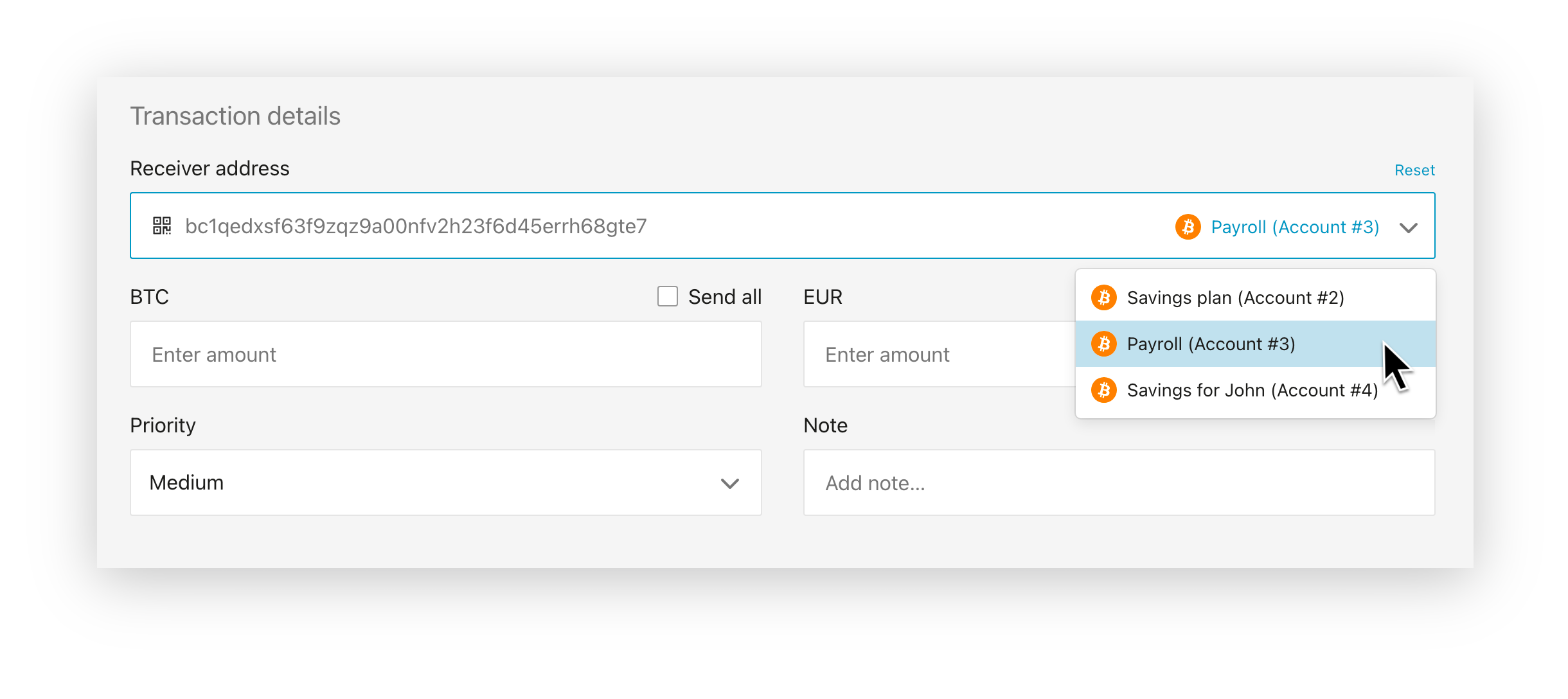Click the Priority dropdown chevron arrow
The height and width of the screenshot is (699, 1568).
[x=729, y=483]
